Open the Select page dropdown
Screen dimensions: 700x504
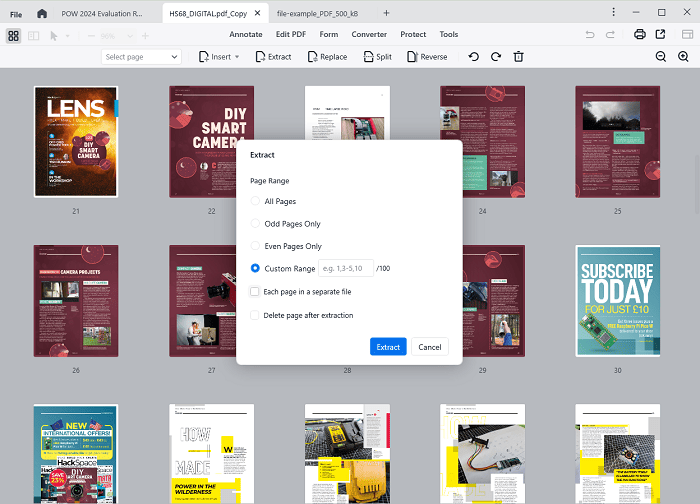141,57
